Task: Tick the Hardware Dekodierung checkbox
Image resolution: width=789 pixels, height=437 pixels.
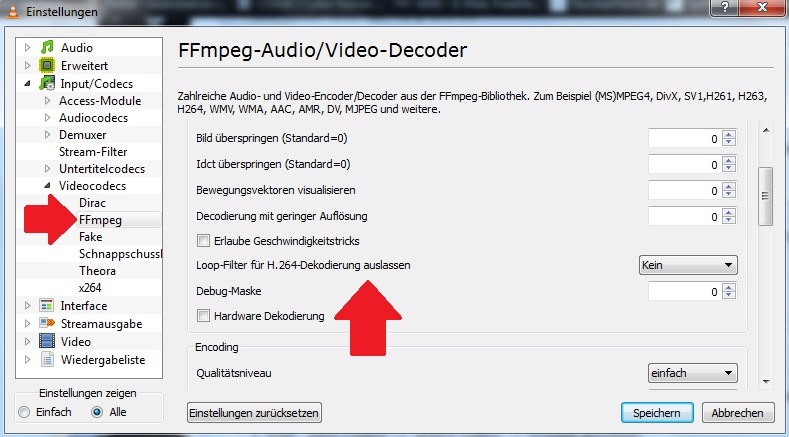Action: point(203,316)
